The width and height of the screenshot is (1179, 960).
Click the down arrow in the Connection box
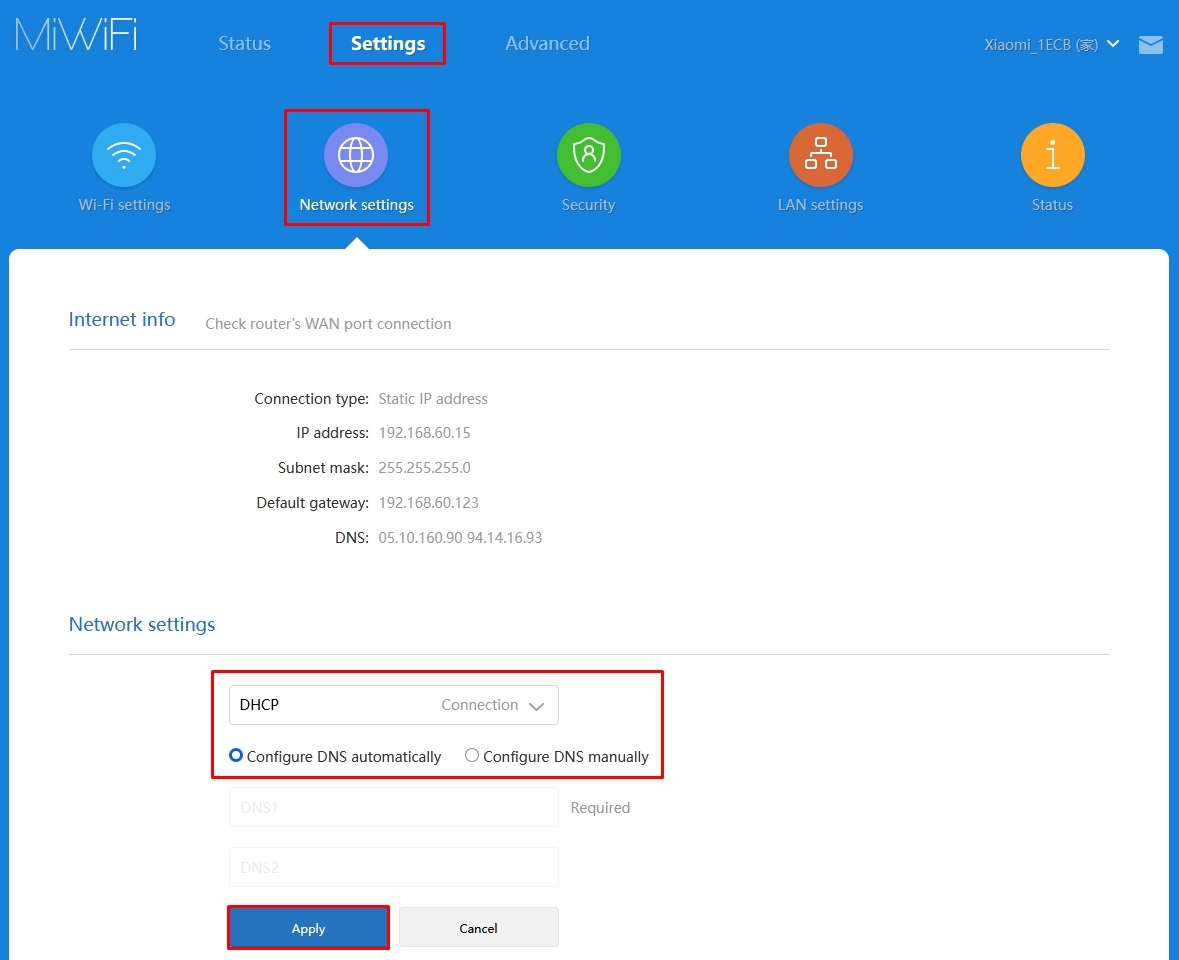pos(536,706)
